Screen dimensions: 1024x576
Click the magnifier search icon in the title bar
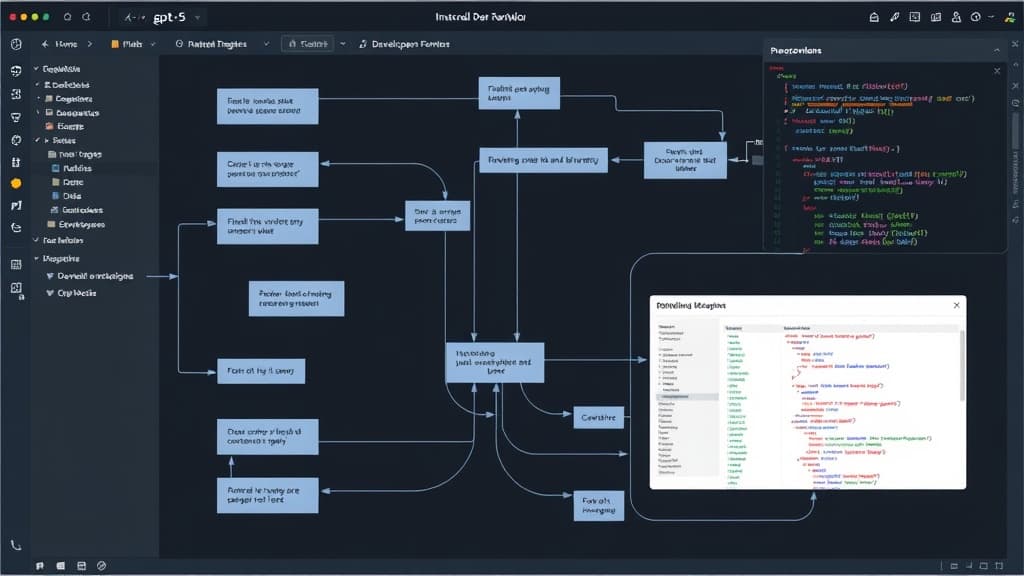(x=68, y=17)
